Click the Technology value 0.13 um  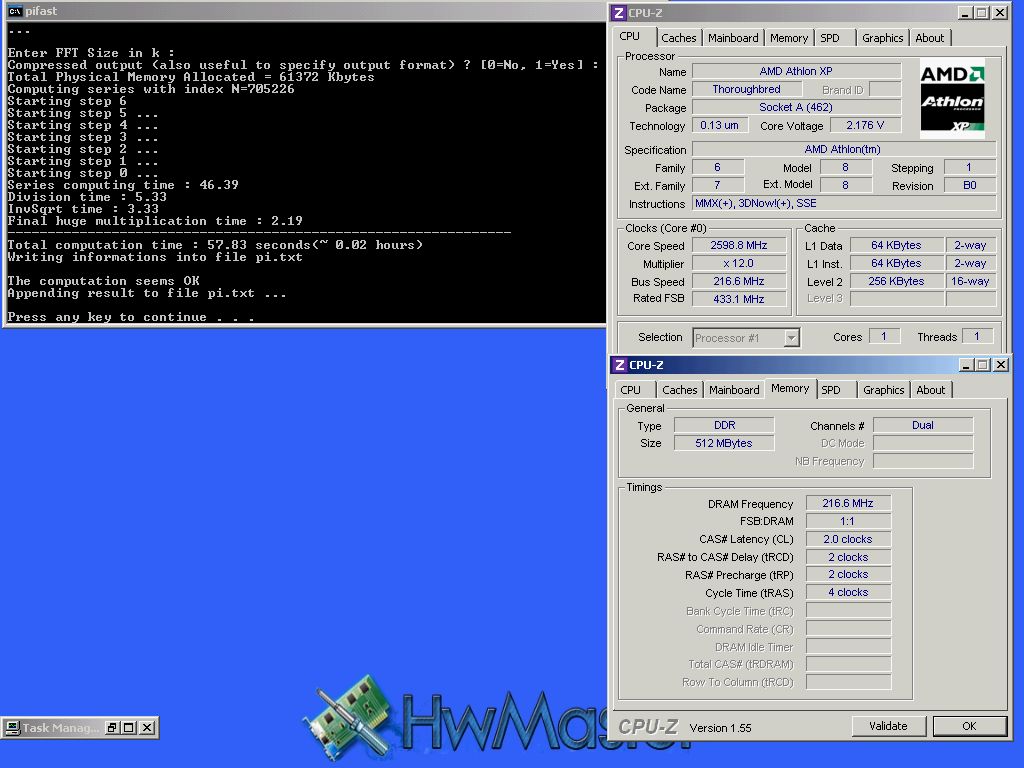tap(719, 125)
